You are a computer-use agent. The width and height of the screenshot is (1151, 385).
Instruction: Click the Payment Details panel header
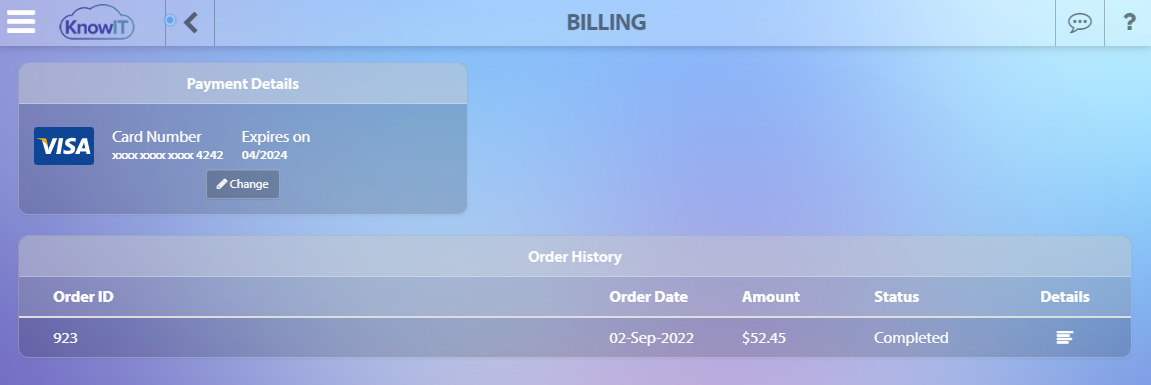[x=243, y=83]
